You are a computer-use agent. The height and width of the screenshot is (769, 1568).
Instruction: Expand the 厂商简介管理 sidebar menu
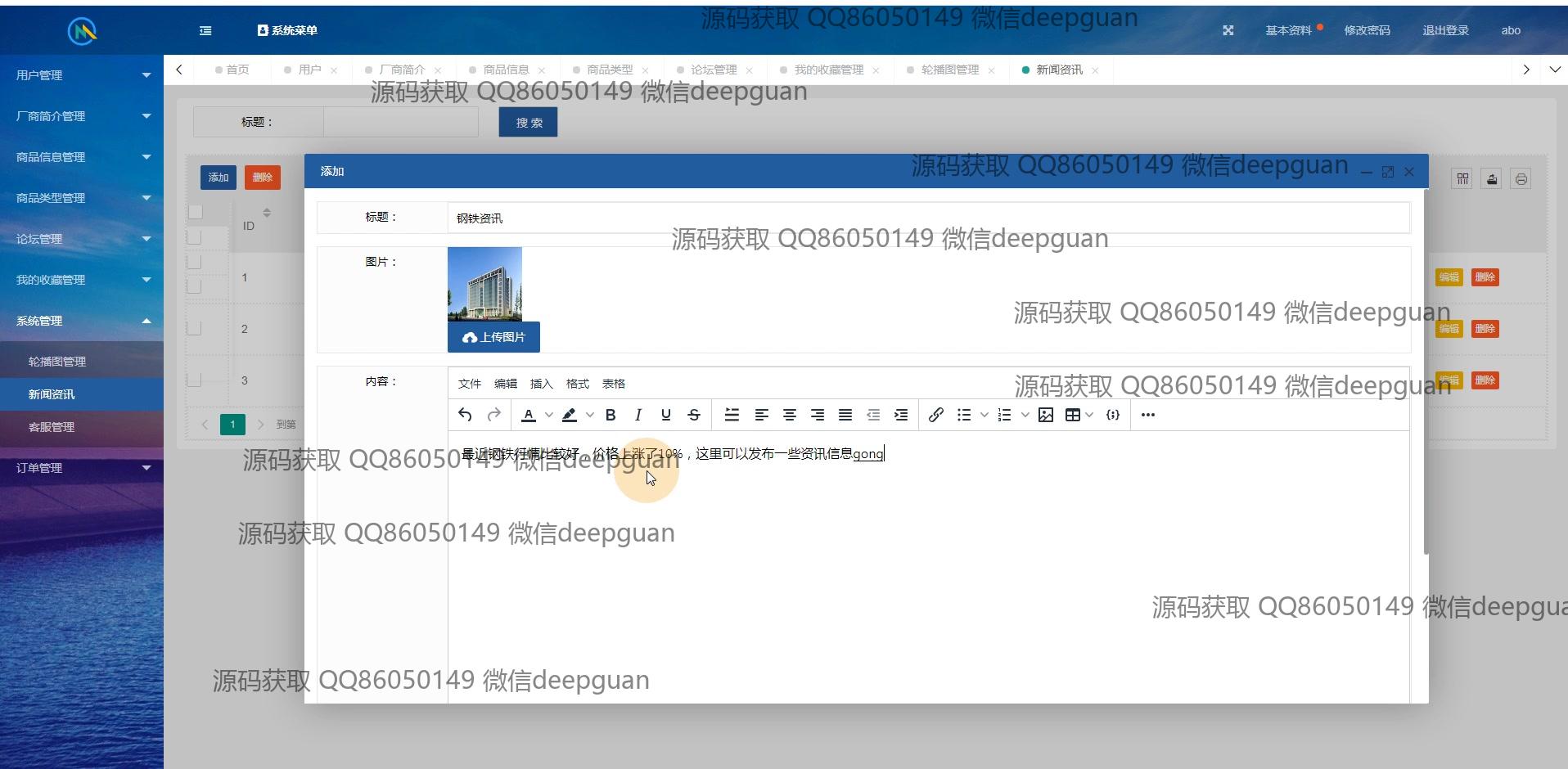[82, 116]
